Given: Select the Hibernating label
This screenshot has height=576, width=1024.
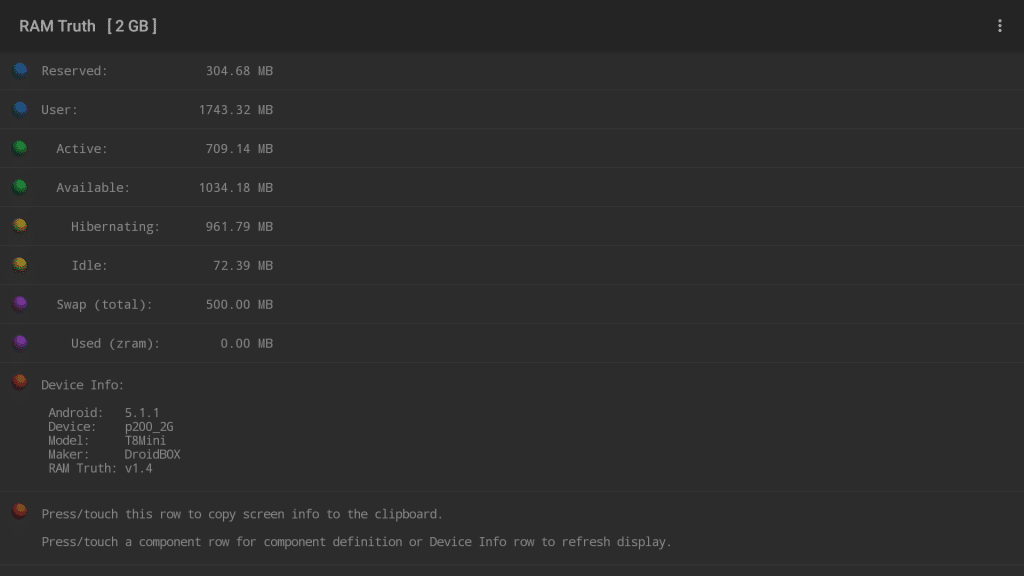Looking at the screenshot, I should (116, 227).
